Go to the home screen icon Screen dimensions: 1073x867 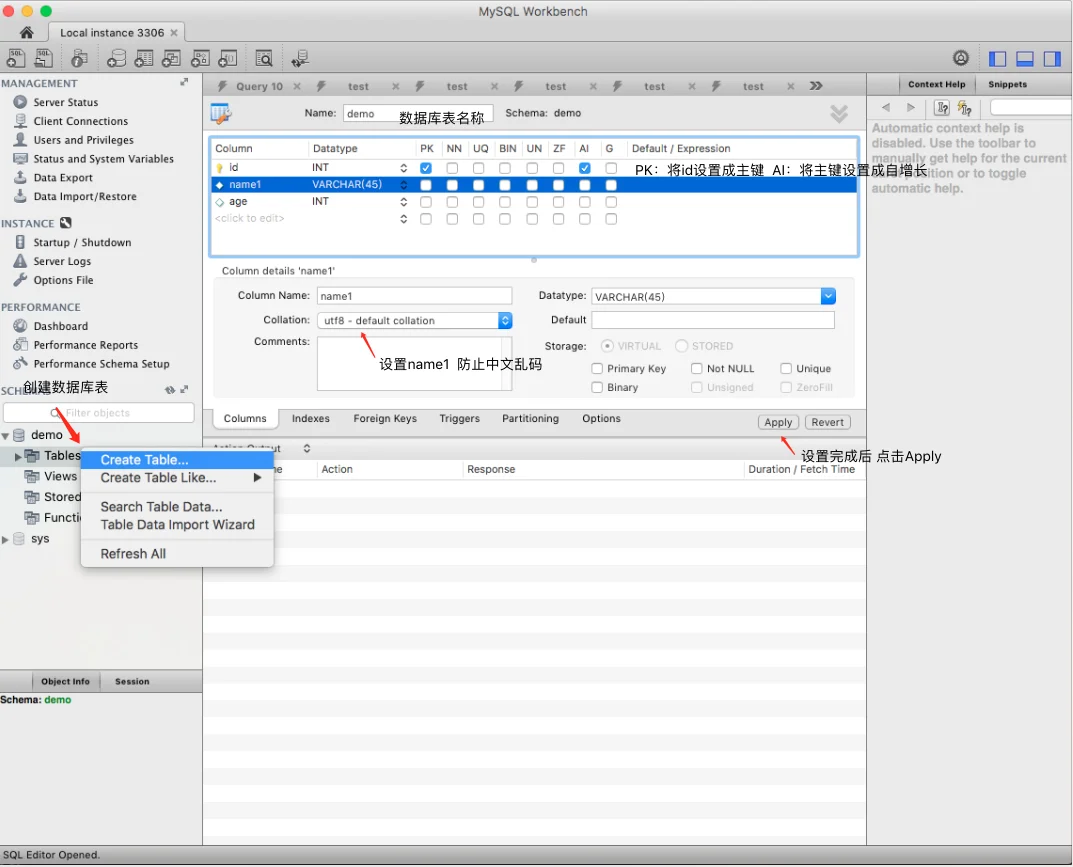click(27, 32)
